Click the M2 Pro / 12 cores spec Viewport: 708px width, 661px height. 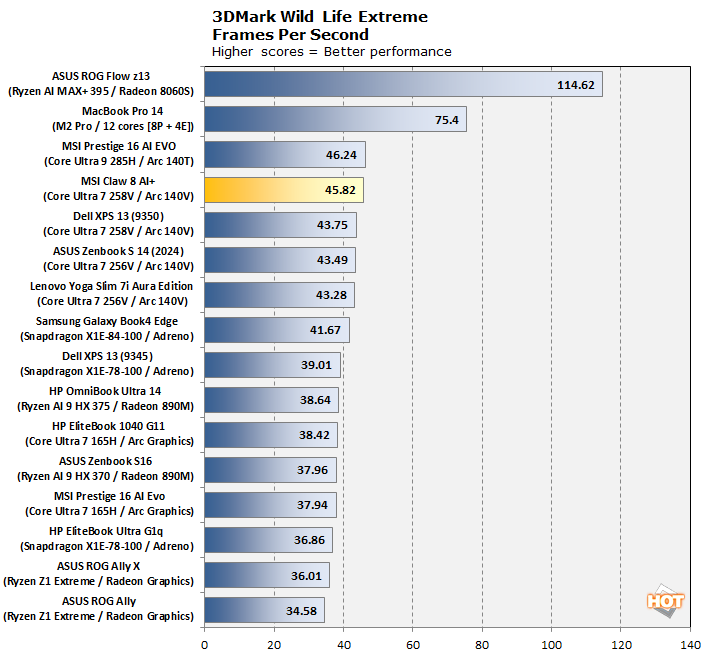(123, 126)
